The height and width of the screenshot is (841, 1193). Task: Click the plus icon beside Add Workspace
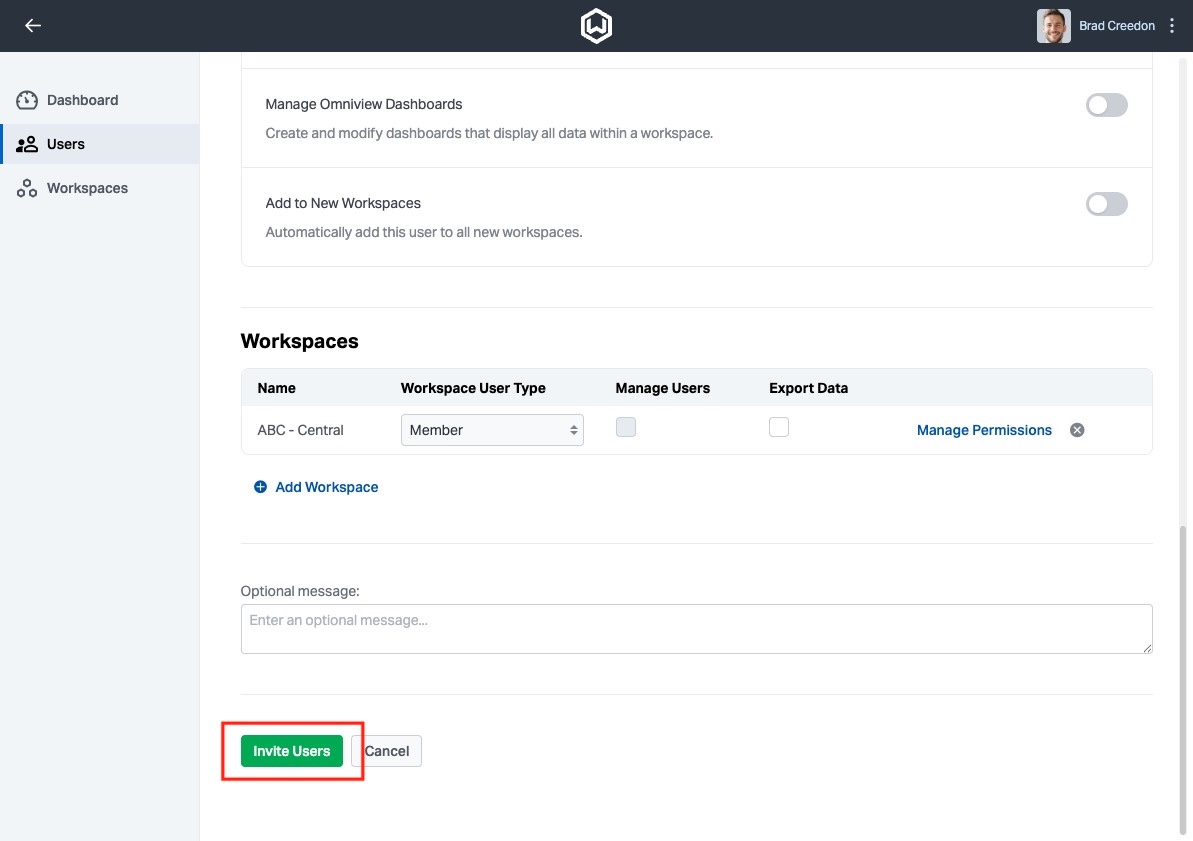click(x=260, y=487)
